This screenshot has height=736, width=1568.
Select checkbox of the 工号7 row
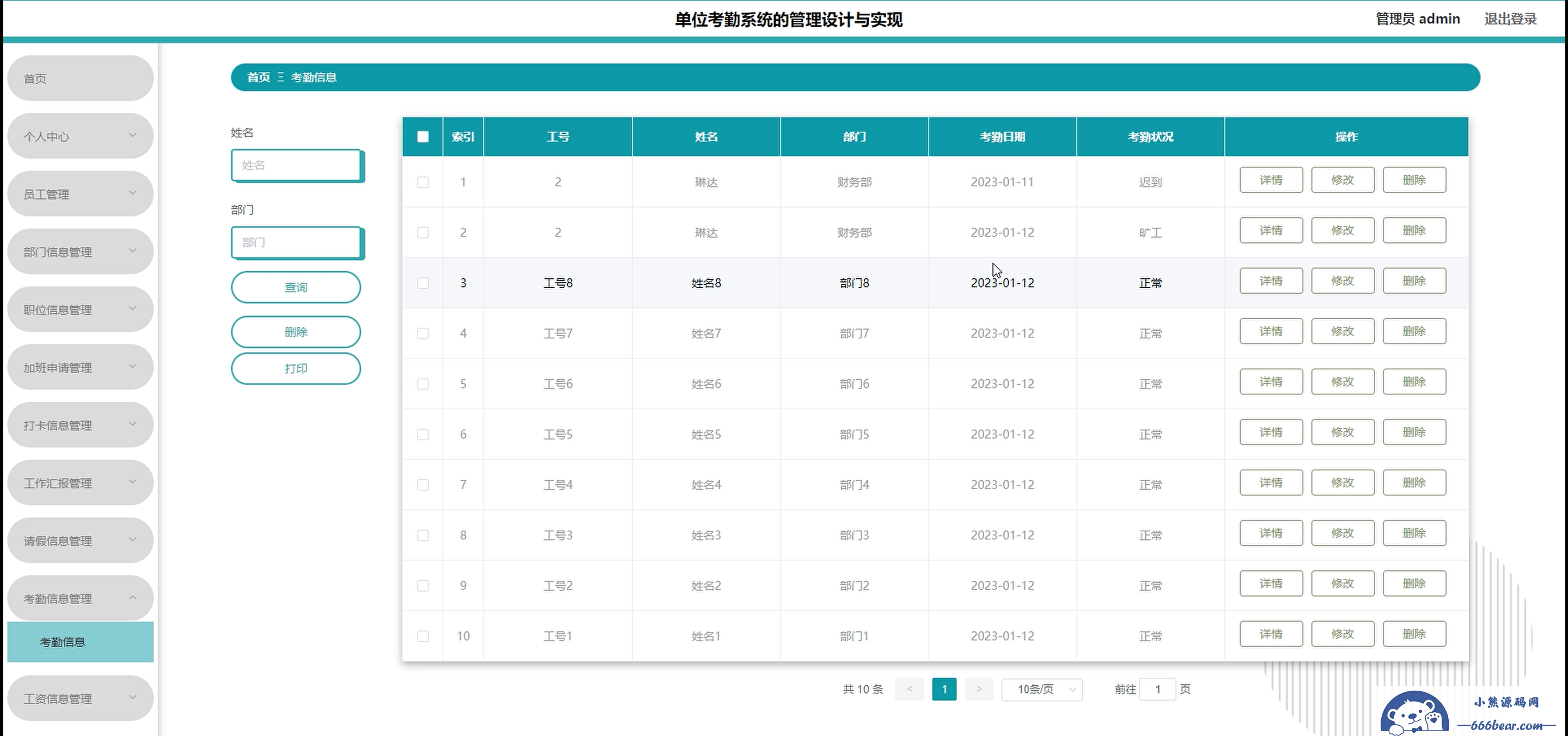coord(423,333)
